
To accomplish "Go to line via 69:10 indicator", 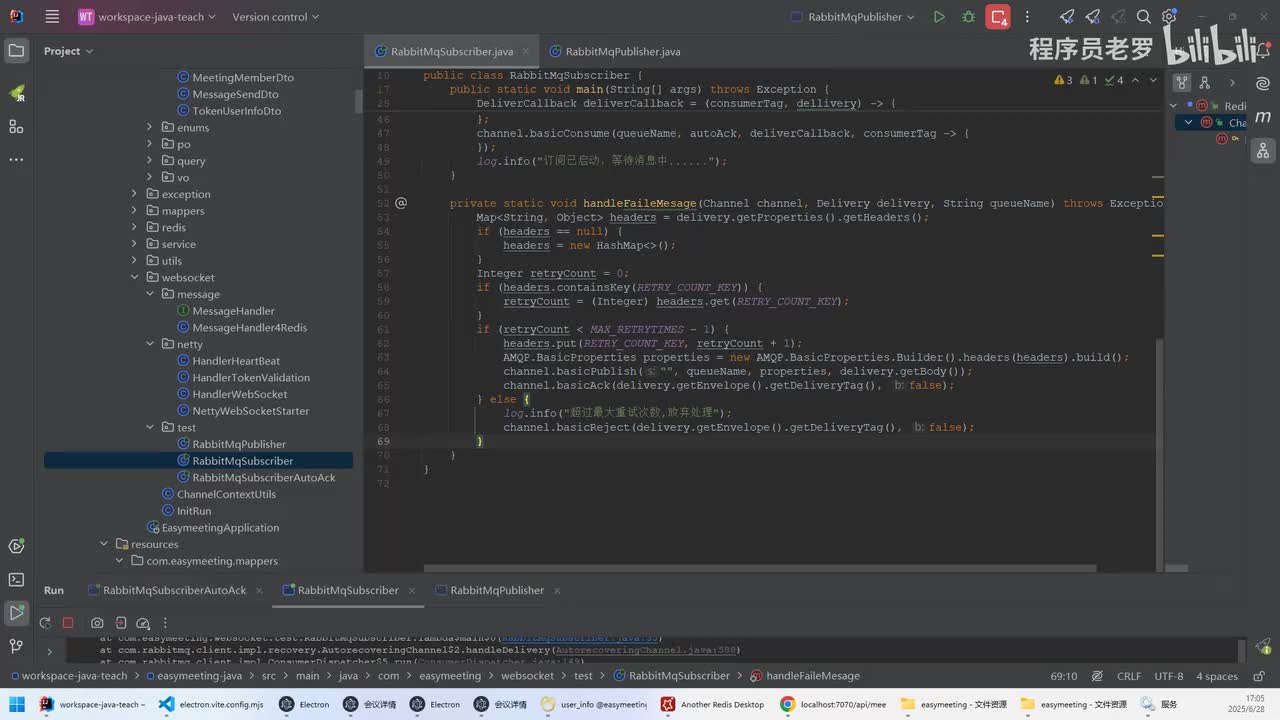I will pos(1064,676).
